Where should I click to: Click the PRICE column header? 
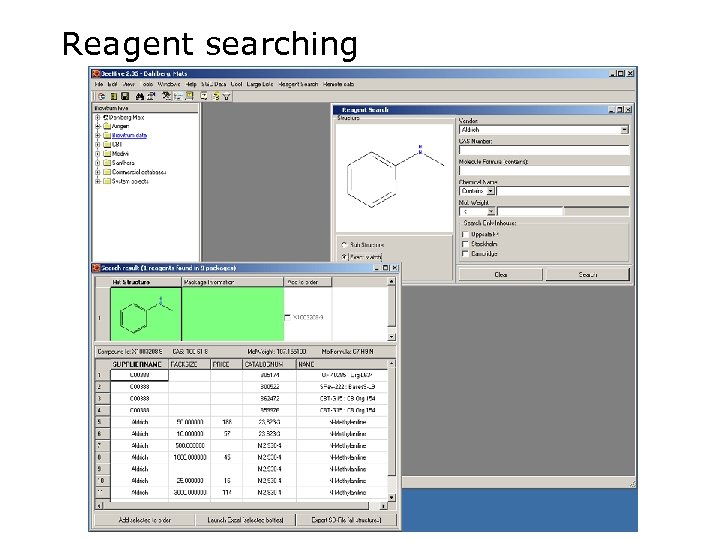[226, 364]
